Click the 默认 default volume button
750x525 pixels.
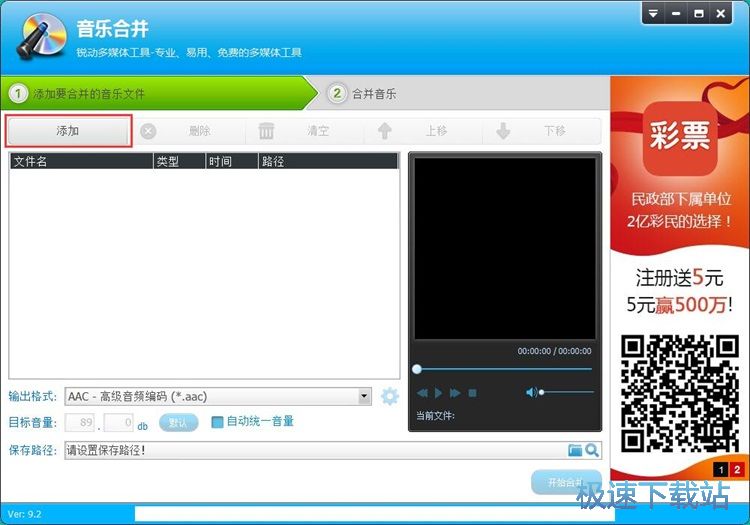[178, 423]
